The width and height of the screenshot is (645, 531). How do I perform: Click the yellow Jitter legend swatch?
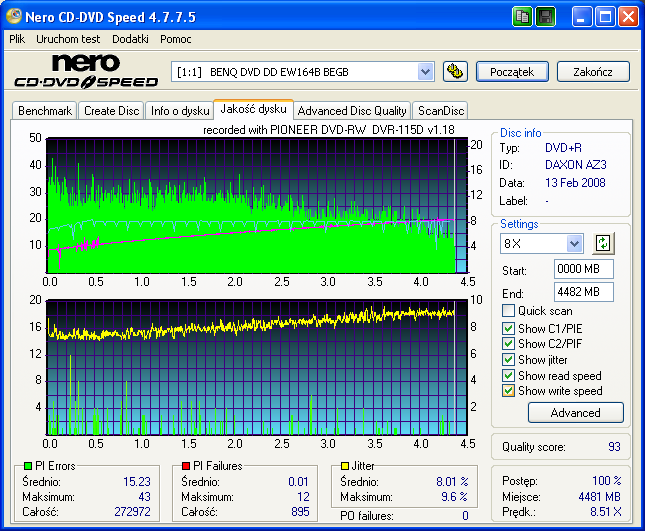point(345,466)
